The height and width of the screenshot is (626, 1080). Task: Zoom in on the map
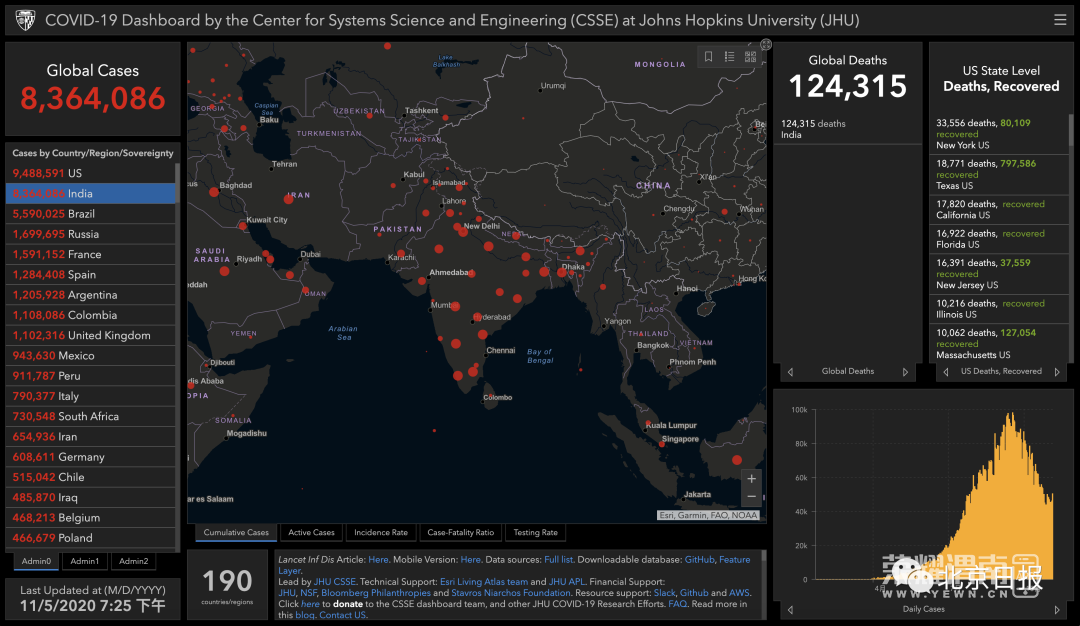click(751, 479)
